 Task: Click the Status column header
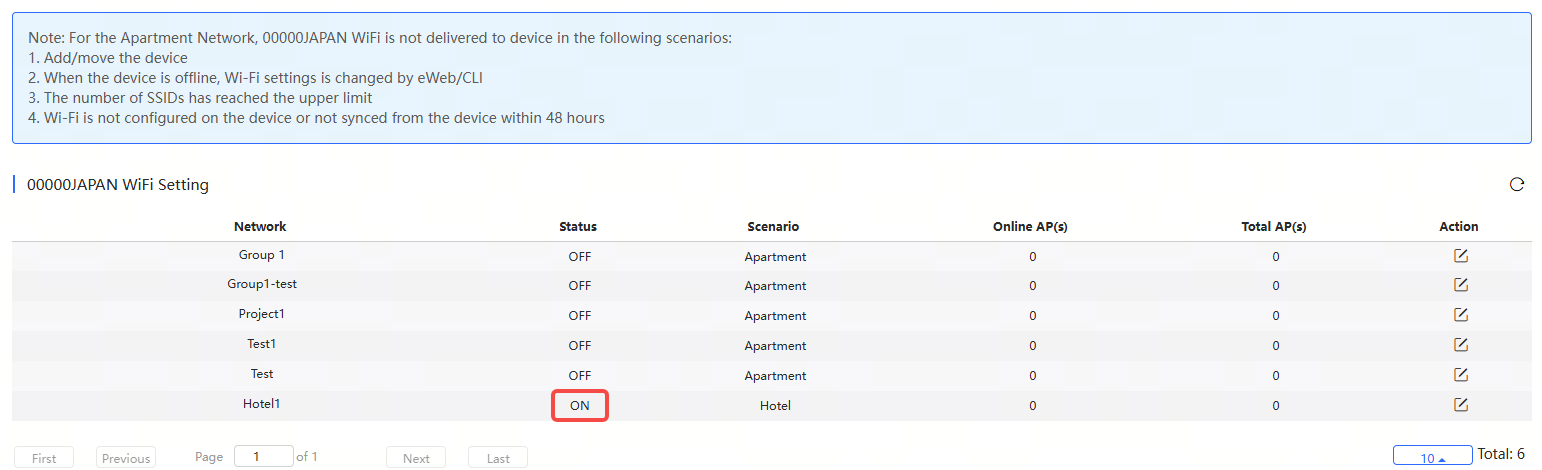(x=578, y=226)
